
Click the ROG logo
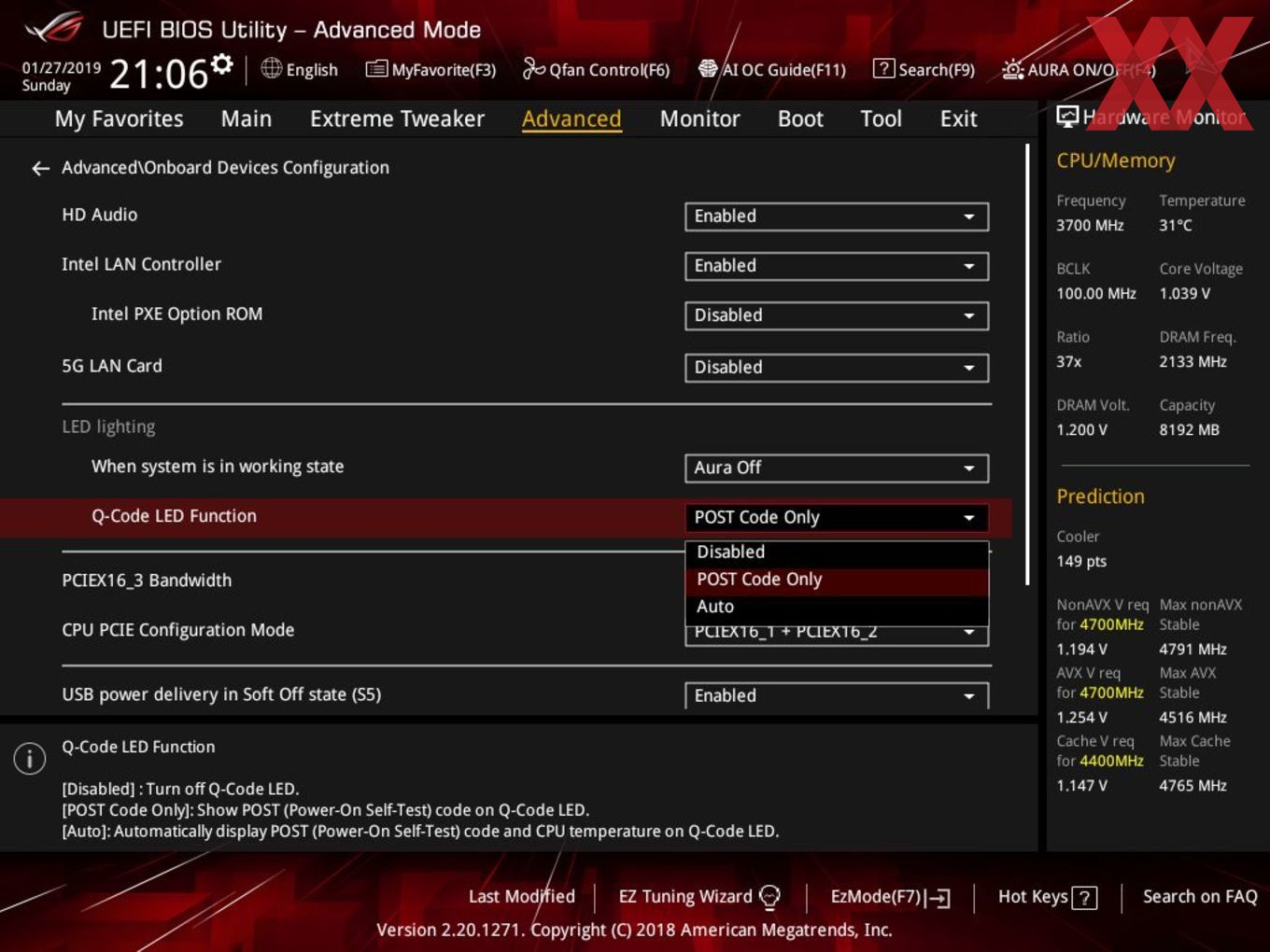[54, 28]
